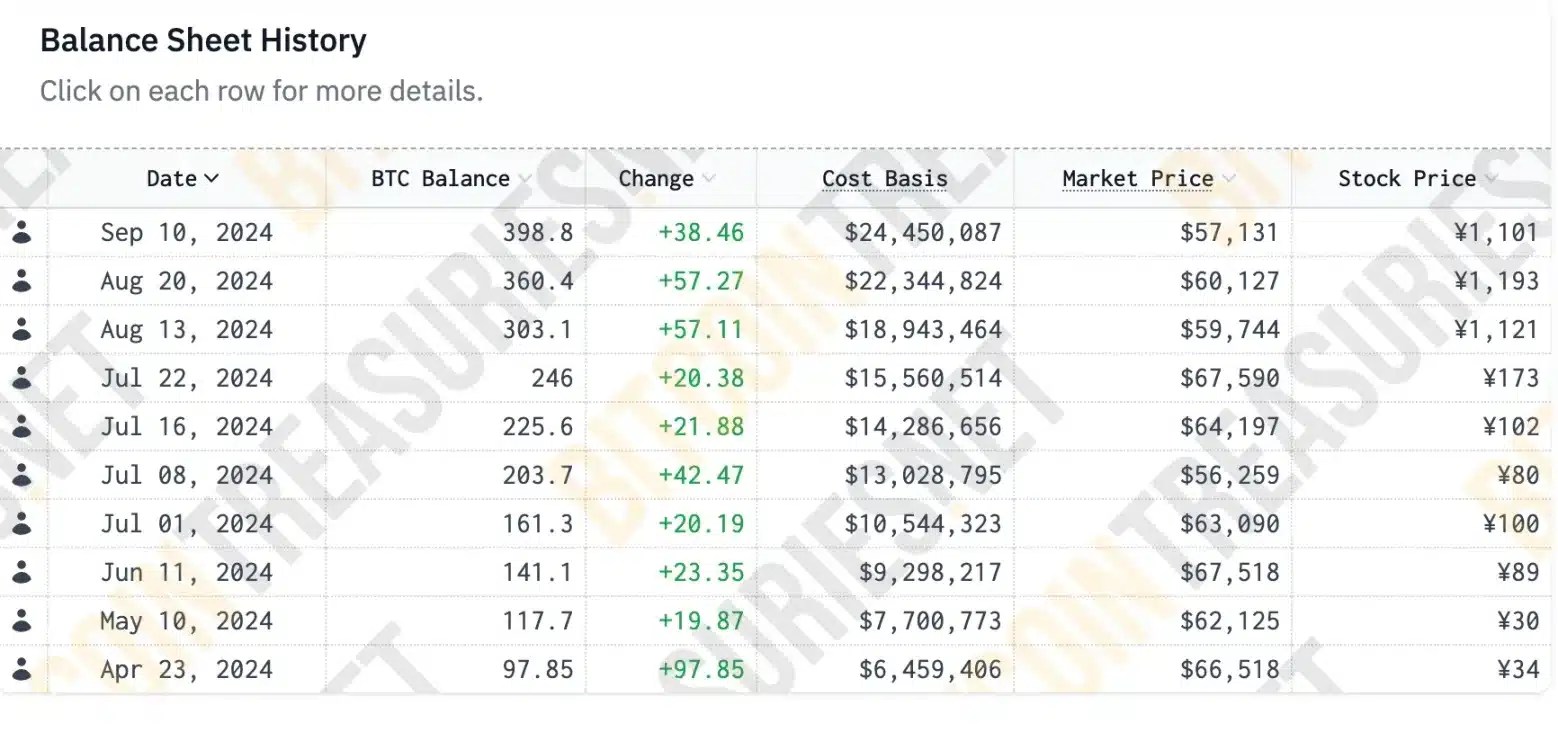Click the user icon beside Jun 11, 2024
Screen dimensions: 1558x732
pyautogui.click(x=22, y=572)
